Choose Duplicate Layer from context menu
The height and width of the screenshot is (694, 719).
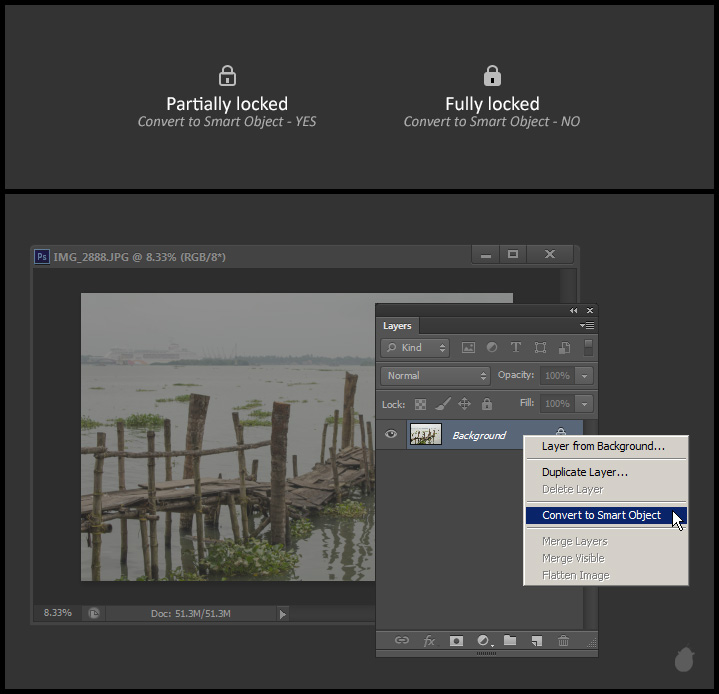pos(584,472)
